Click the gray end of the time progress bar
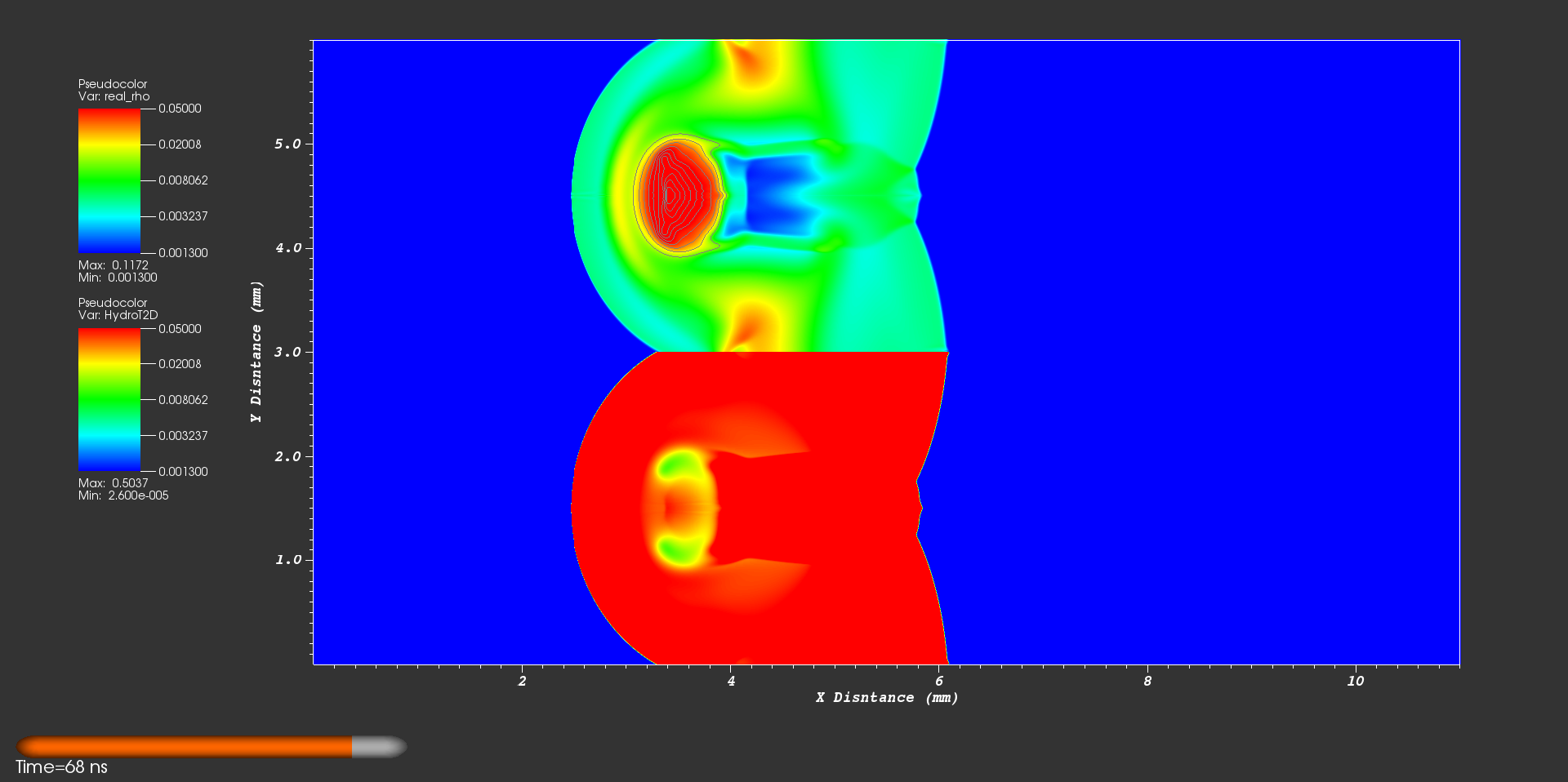Screen dimensions: 1568x782 tap(379, 747)
